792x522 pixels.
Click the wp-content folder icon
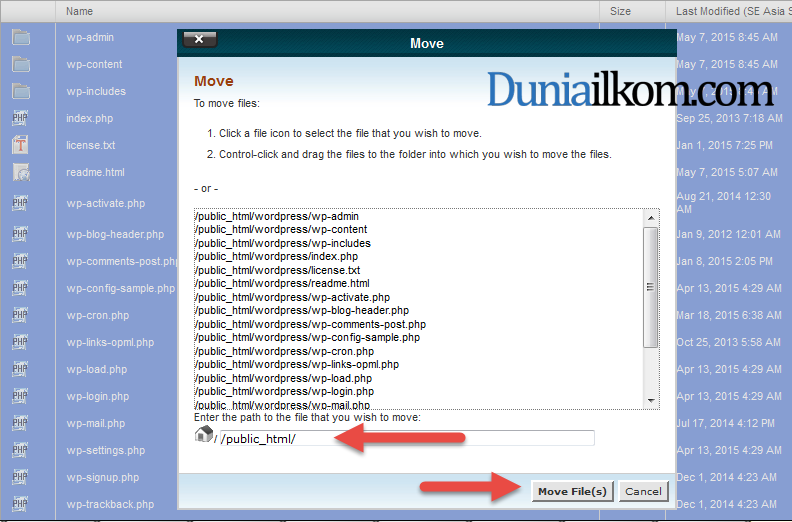pyautogui.click(x=21, y=64)
